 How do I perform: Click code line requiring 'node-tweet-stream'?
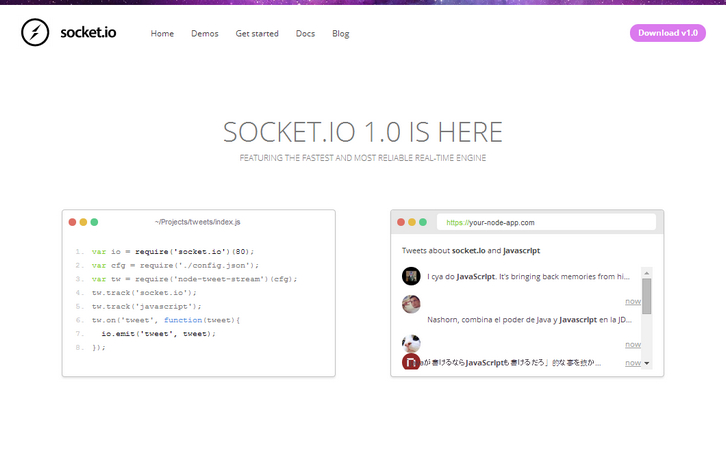194,279
